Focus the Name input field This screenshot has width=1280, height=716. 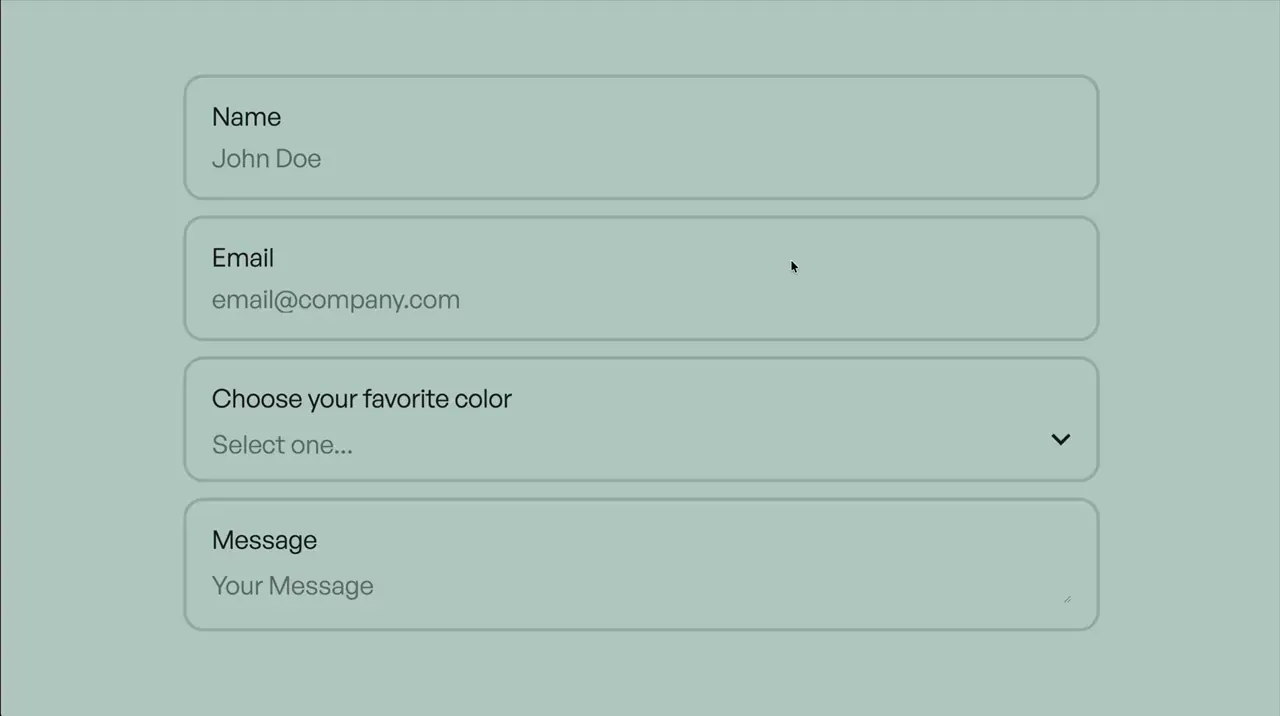[x=640, y=159]
